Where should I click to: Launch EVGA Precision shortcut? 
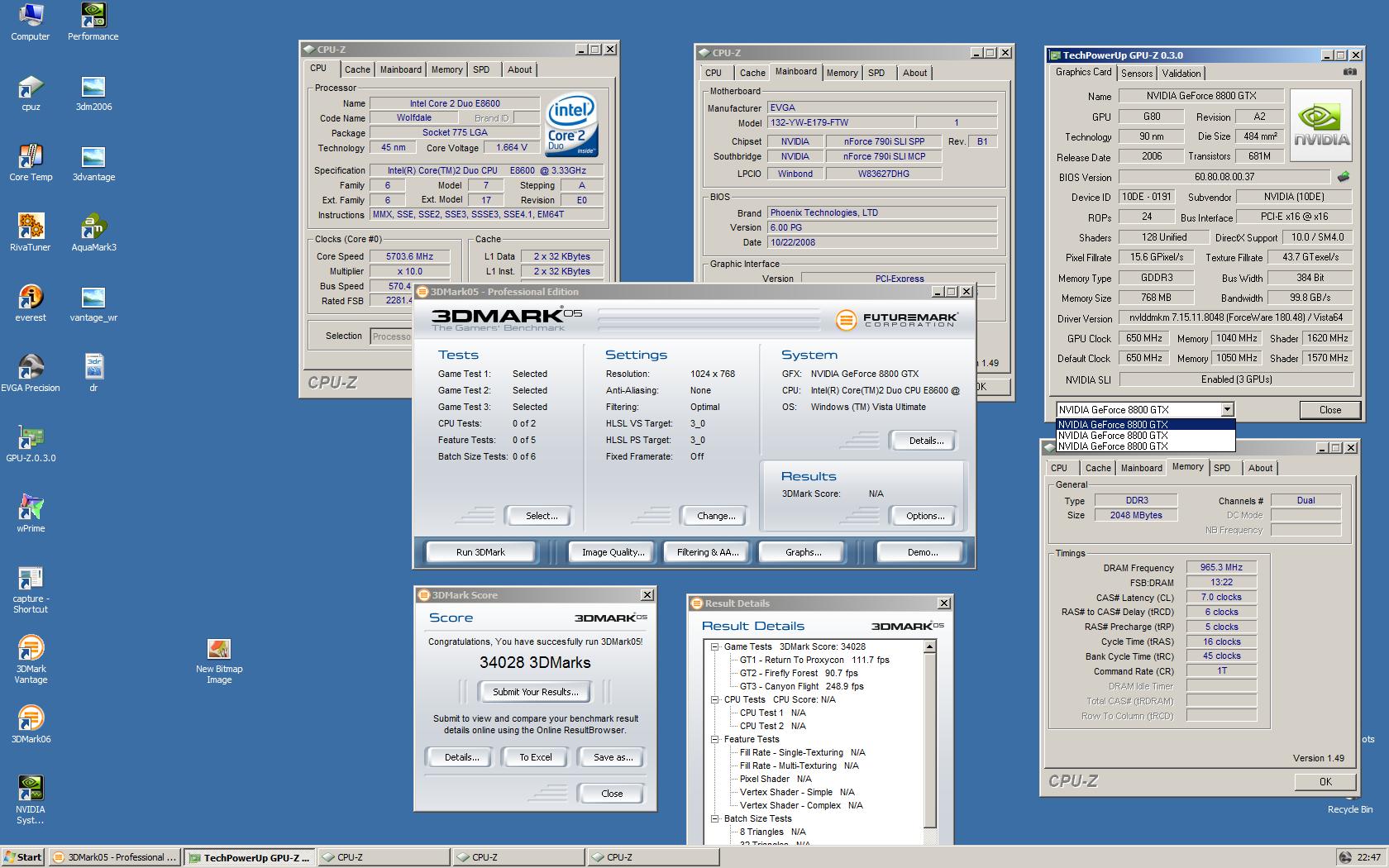pos(31,374)
